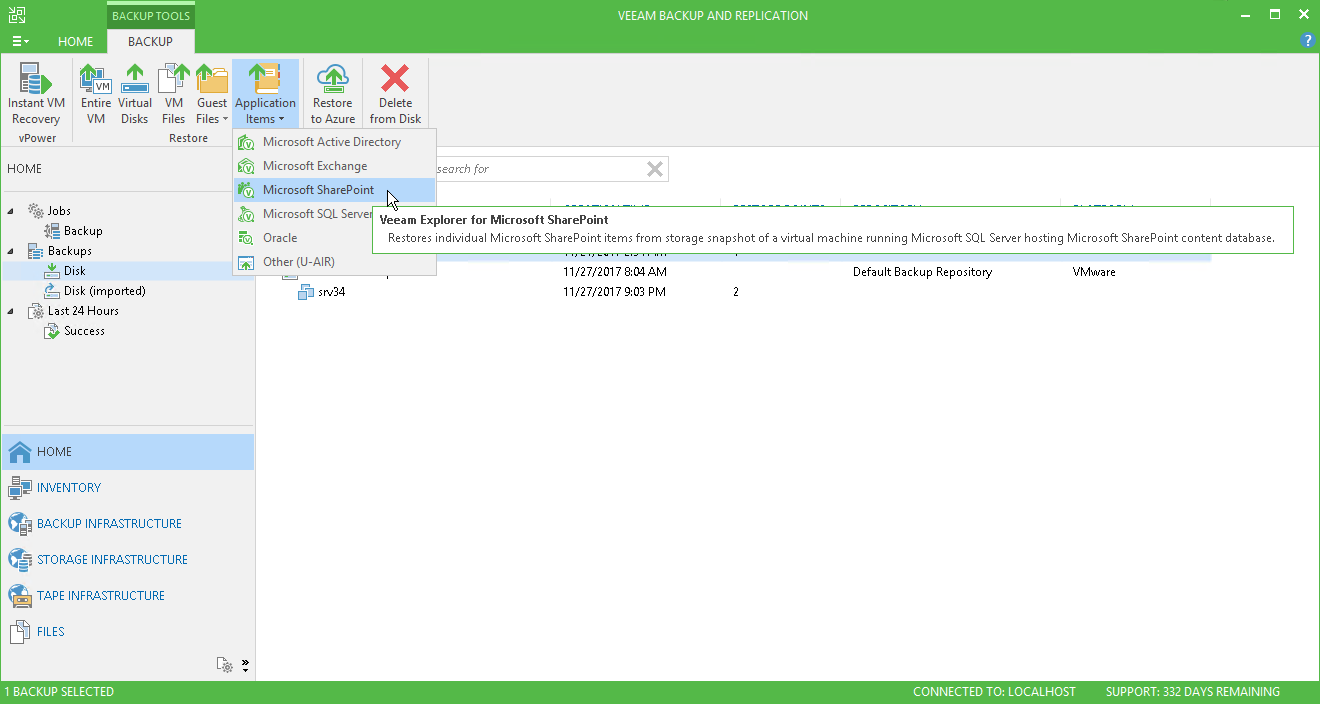Open TAPE INFRASTRUCTURE view
1320x704 pixels.
coord(128,596)
